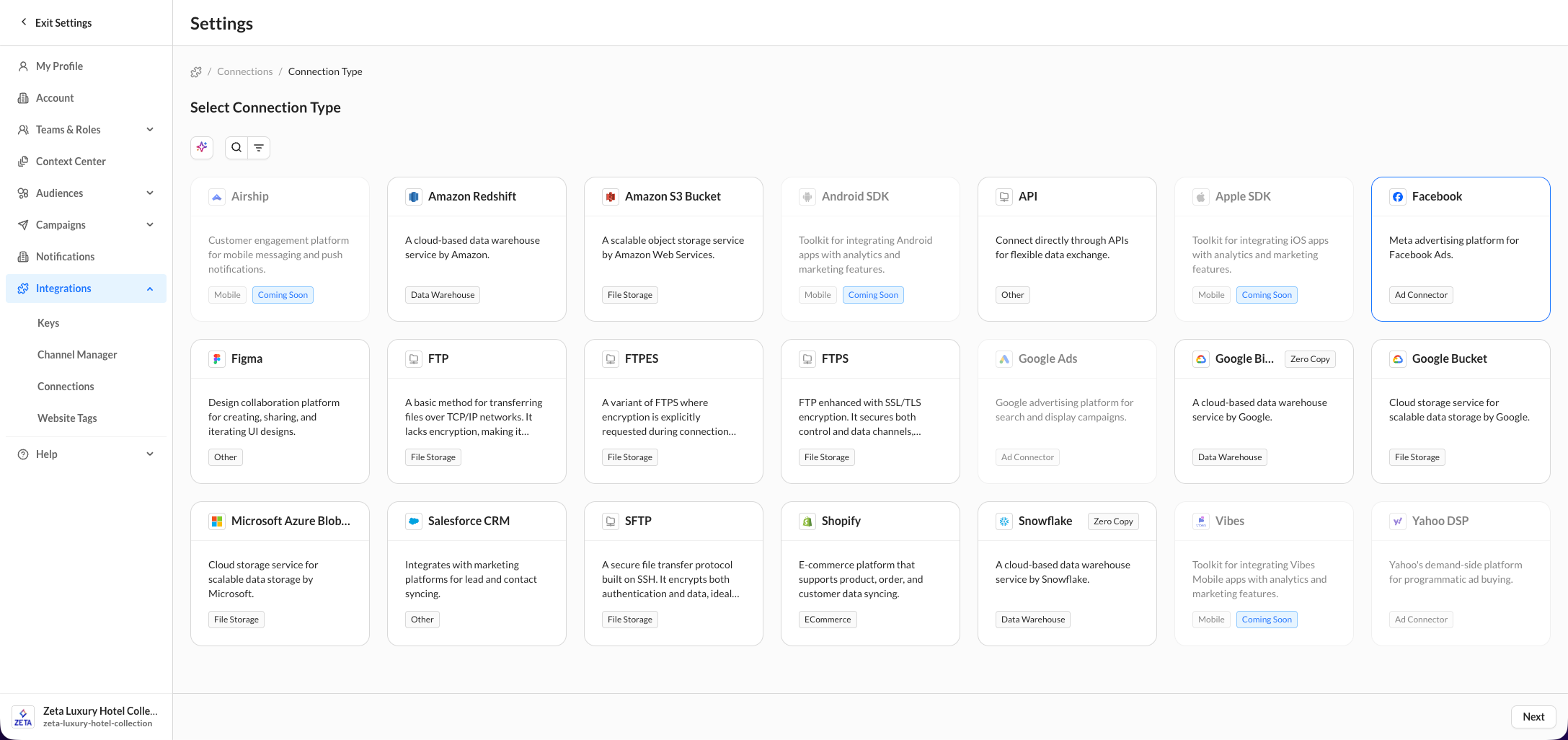Click the integrations breadcrumb puzzle icon
This screenshot has height=740, width=1568.
point(196,71)
